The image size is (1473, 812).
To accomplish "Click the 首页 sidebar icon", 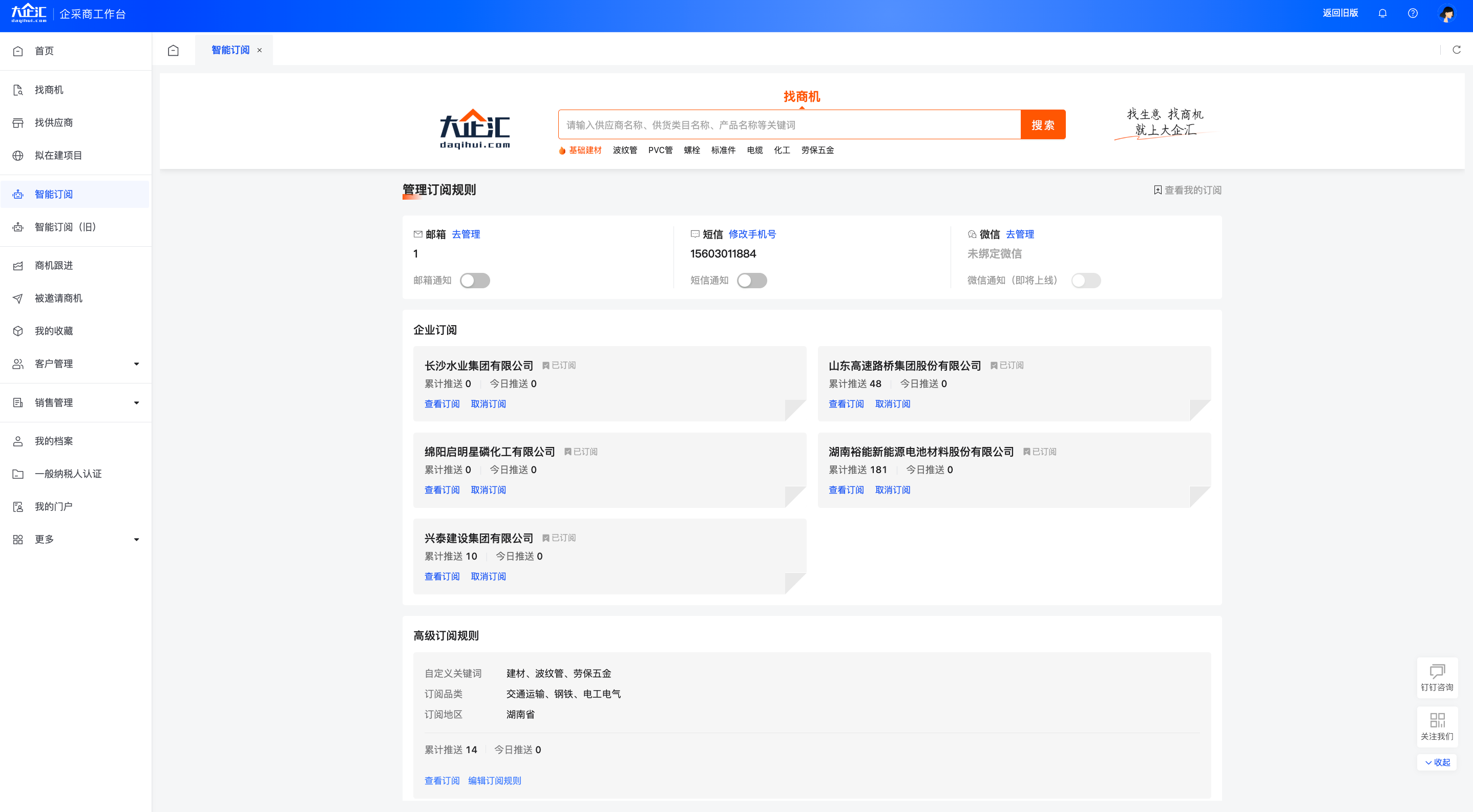I will 18,51.
